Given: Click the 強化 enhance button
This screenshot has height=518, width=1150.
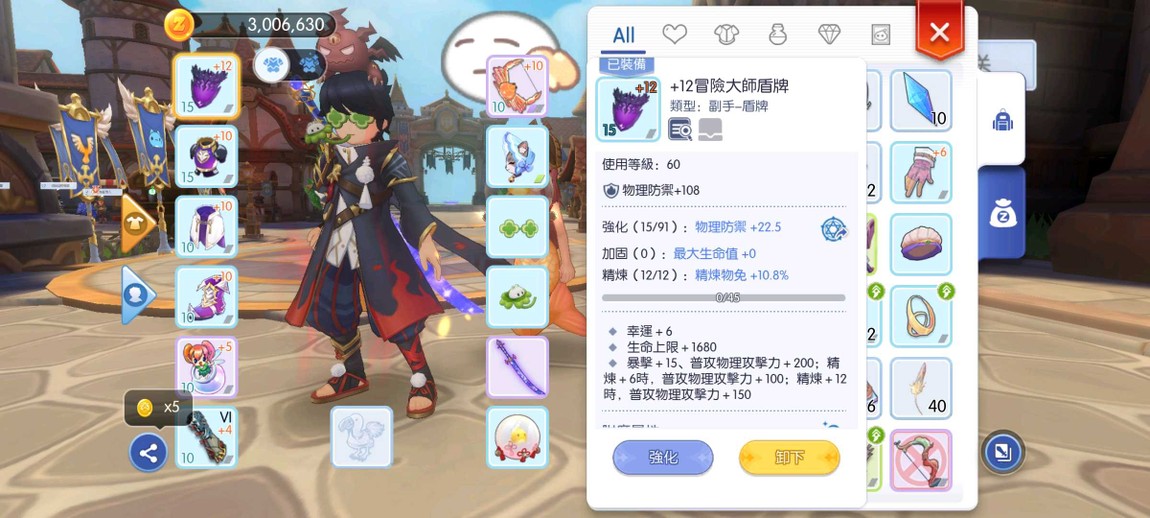Looking at the screenshot, I should pos(663,458).
